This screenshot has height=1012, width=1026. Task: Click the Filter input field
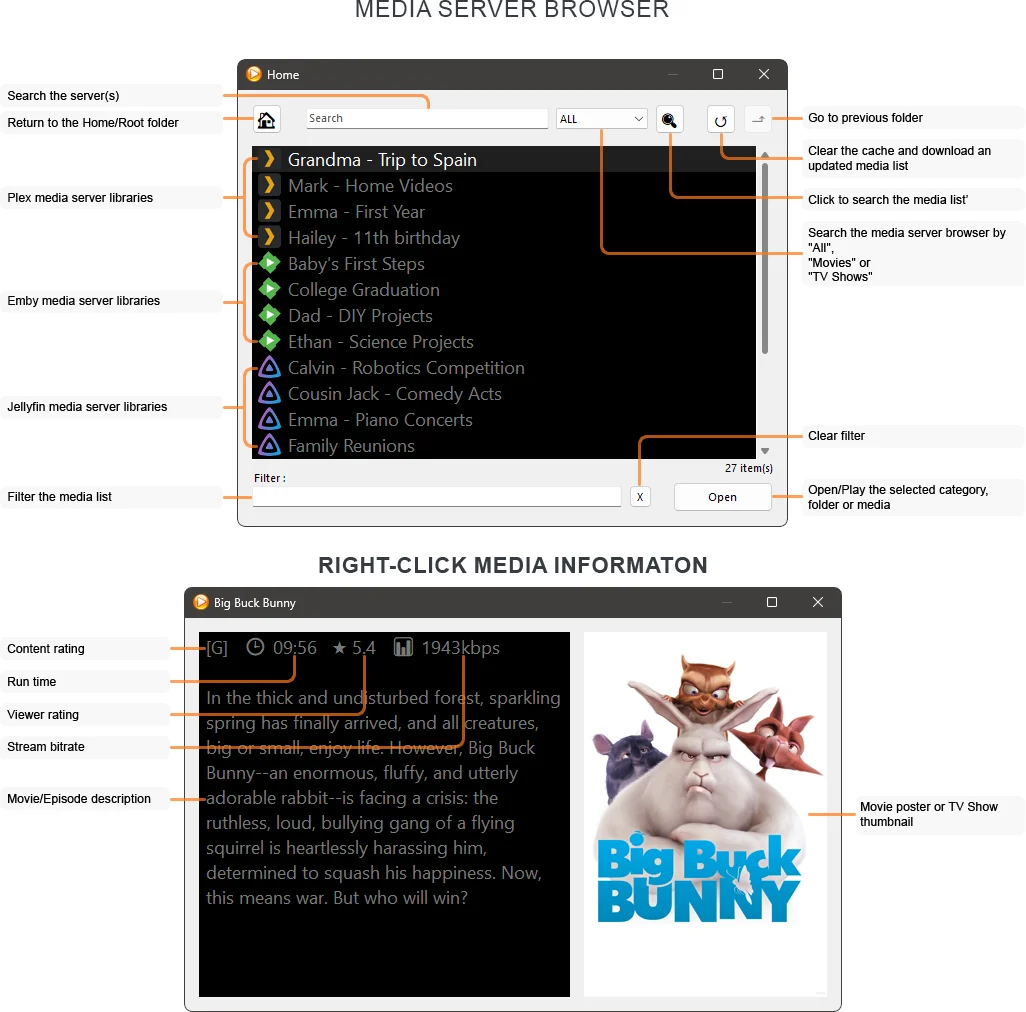tap(437, 497)
